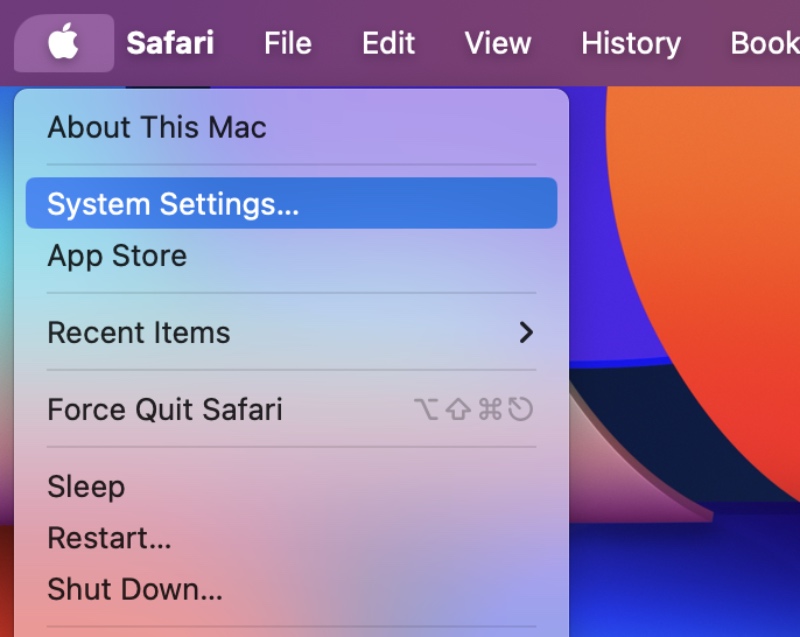Select Restart… in the Apple menu
The height and width of the screenshot is (637, 800).
(x=109, y=539)
